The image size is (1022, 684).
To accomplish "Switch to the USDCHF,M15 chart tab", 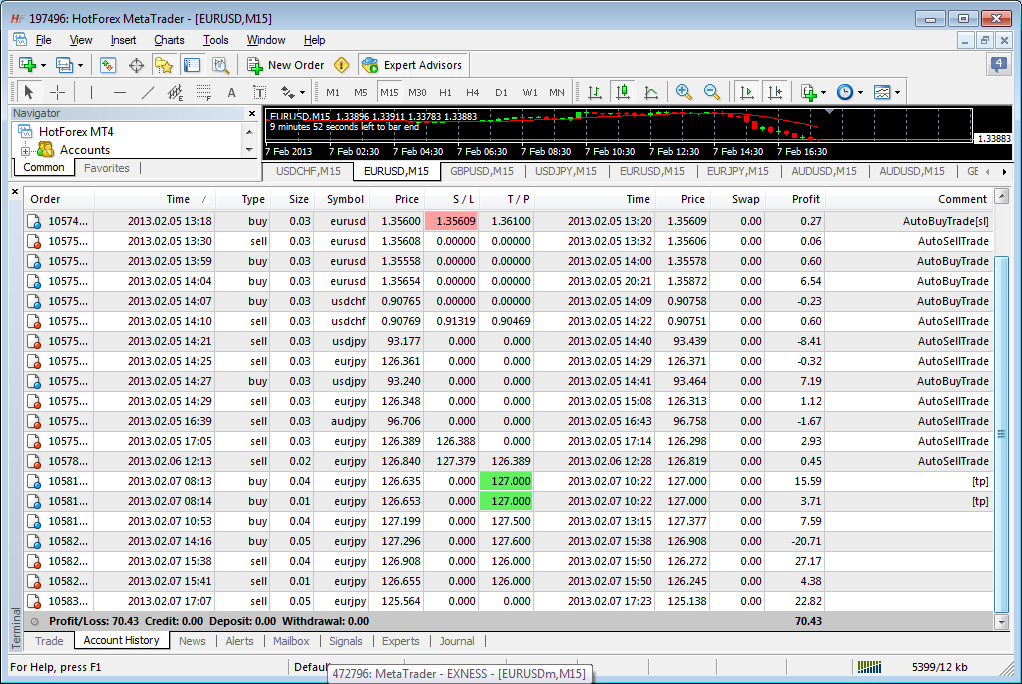I will 308,171.
